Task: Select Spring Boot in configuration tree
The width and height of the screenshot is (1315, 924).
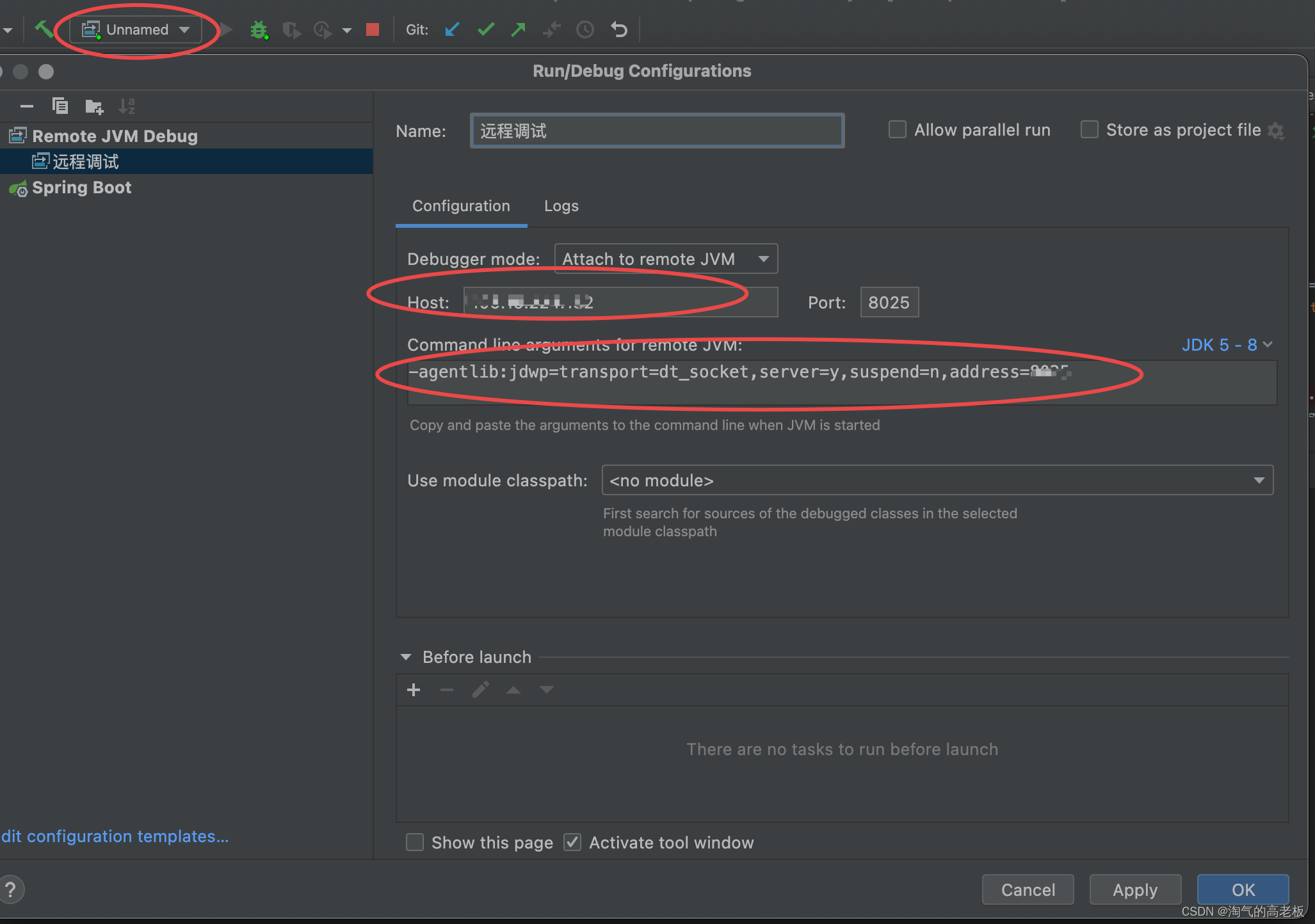Action: (x=81, y=187)
